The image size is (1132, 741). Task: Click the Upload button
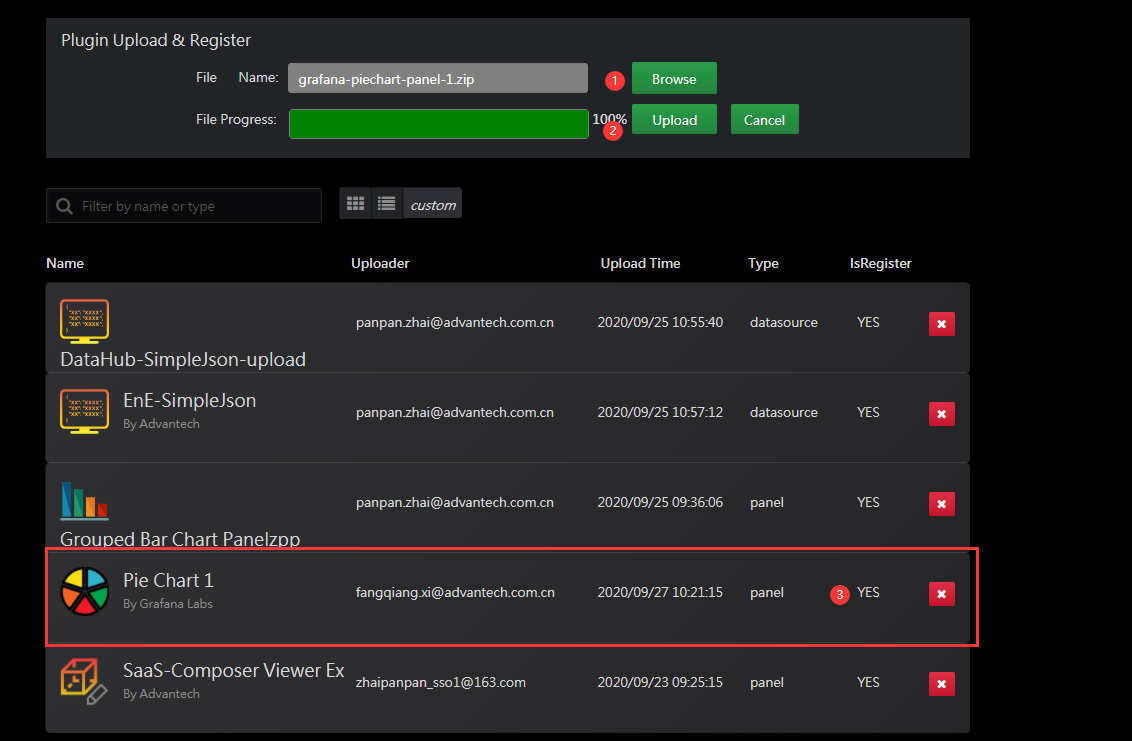click(x=674, y=120)
